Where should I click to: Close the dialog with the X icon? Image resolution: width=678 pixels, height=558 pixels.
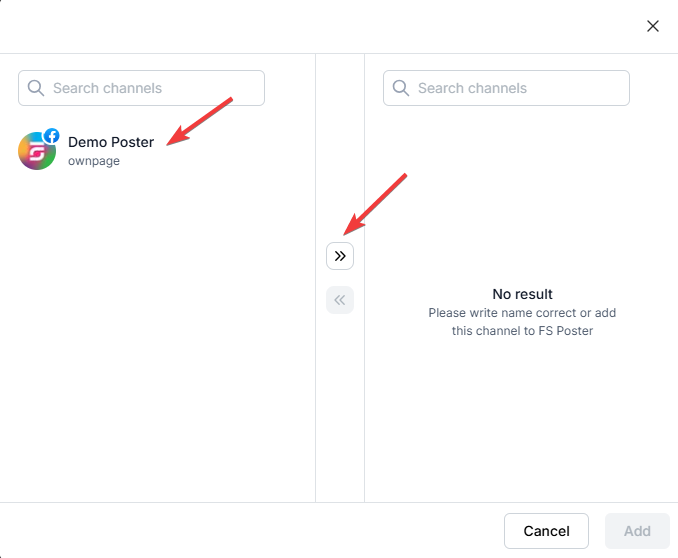(x=652, y=26)
